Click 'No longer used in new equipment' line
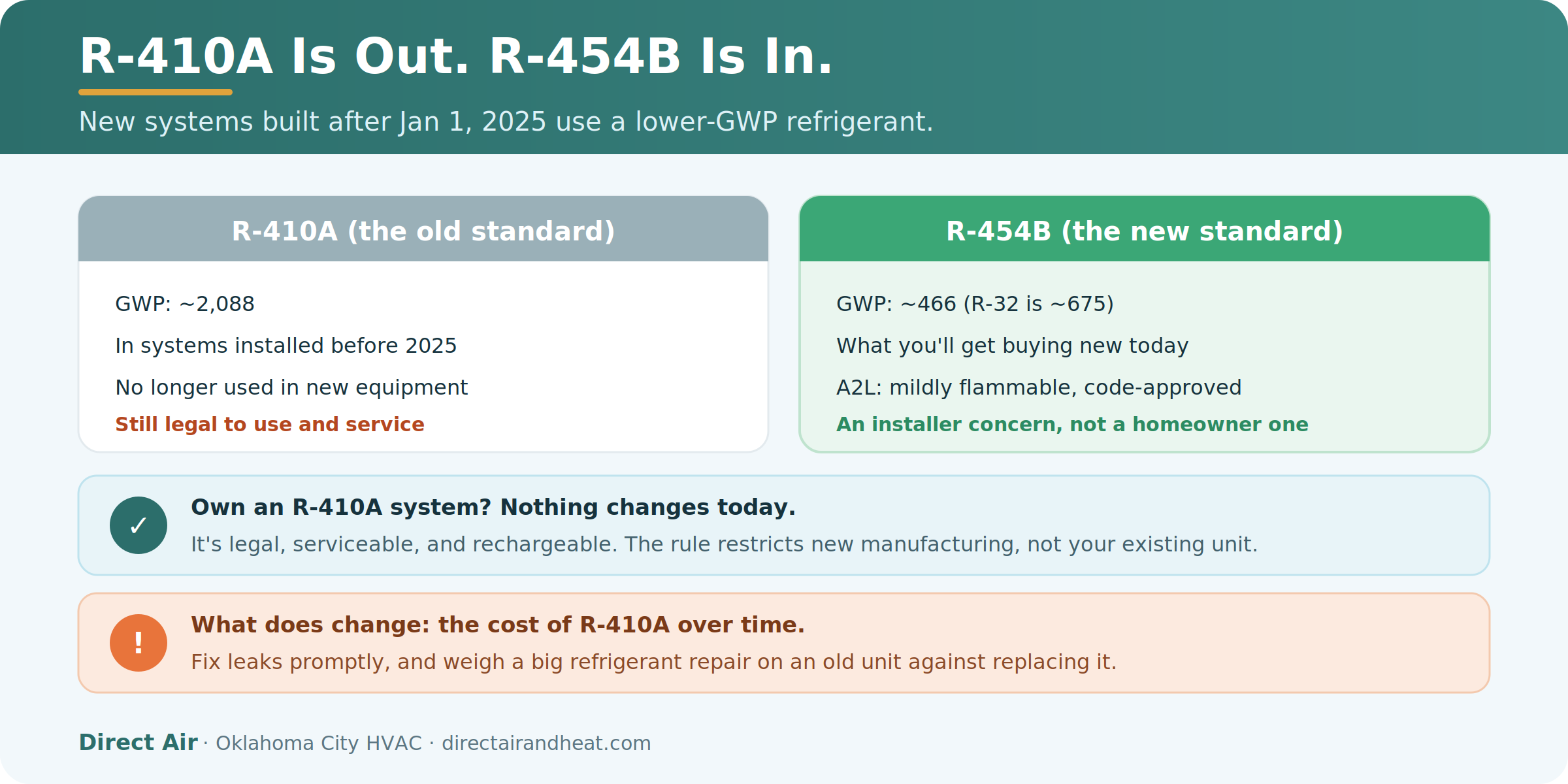 (291, 388)
